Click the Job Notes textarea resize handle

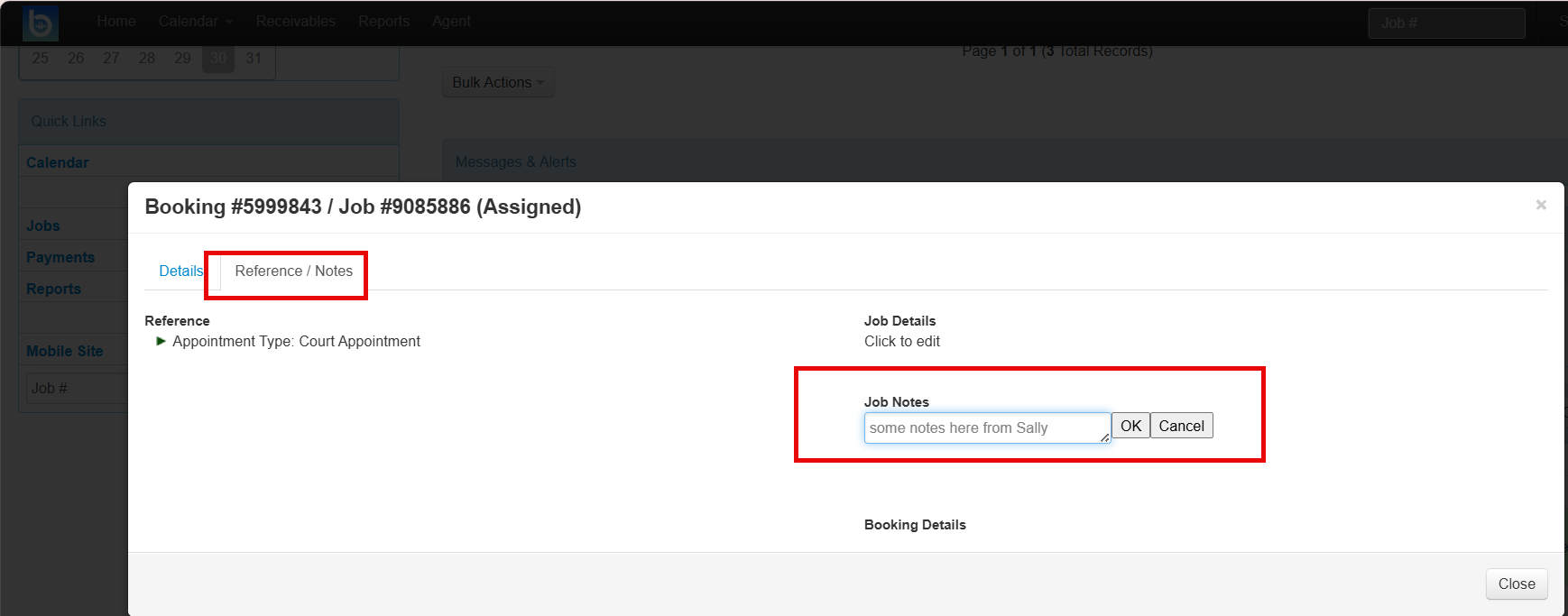tap(1104, 437)
